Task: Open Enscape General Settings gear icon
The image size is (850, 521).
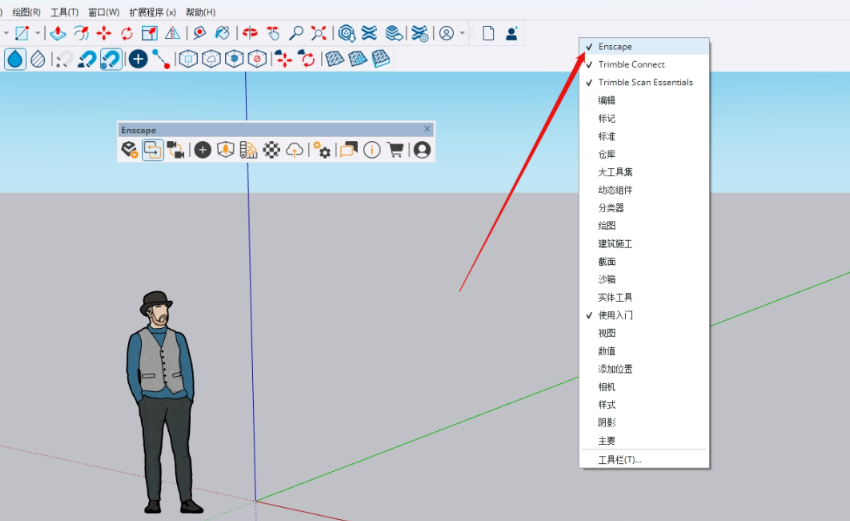Action: pos(322,150)
